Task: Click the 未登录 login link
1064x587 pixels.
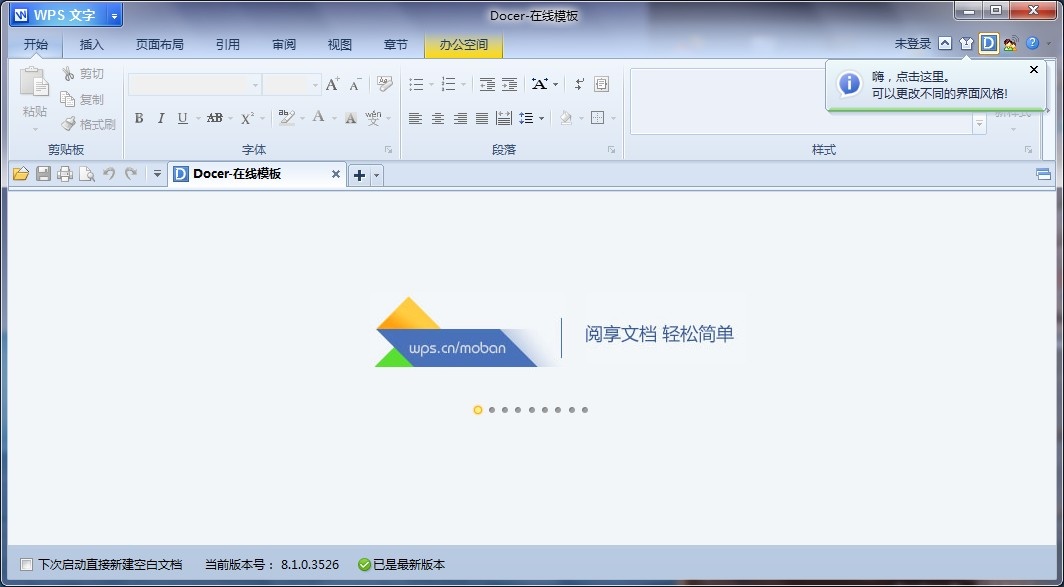Action: 912,44
